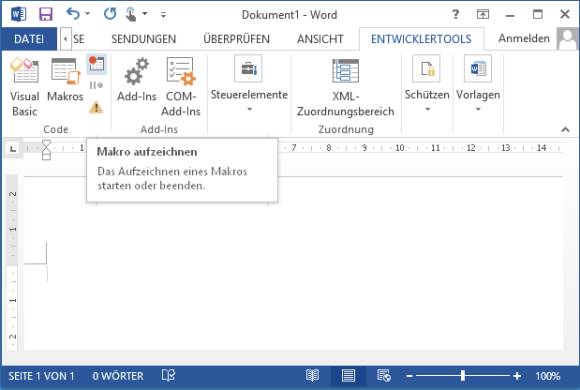Screen dimensions: 580x390
Task: Save the document with the floppy icon
Action: (46, 14)
